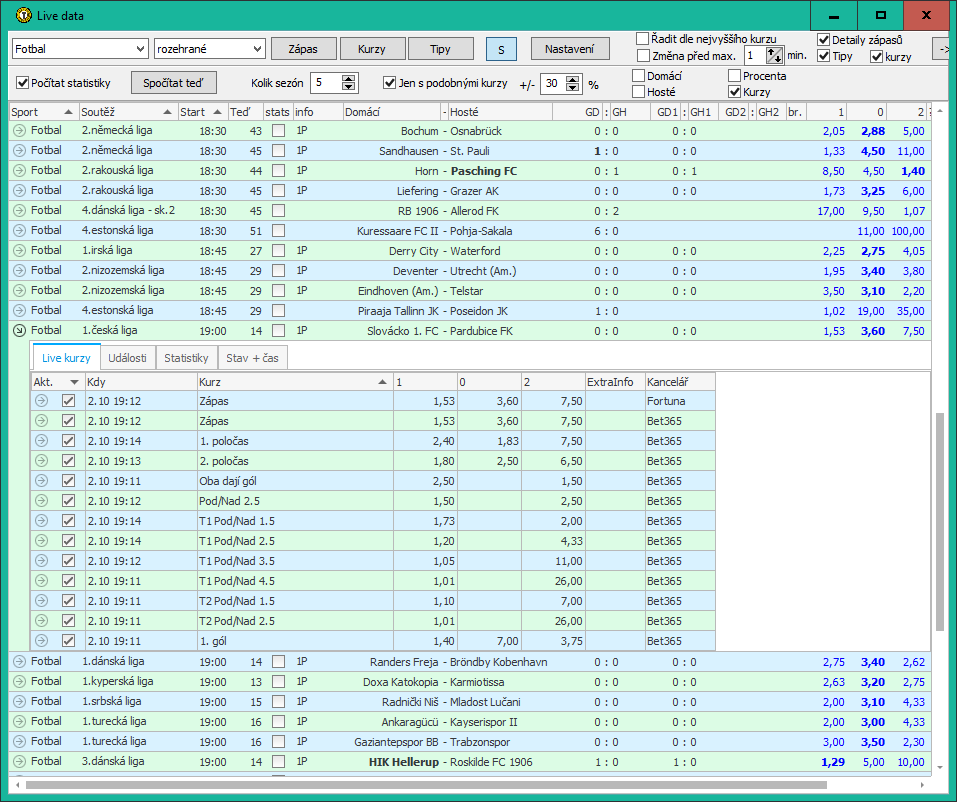The height and width of the screenshot is (802, 957).
Task: Click the arrow icon of Pod/Nad 2.5 row
Action: [x=42, y=500]
